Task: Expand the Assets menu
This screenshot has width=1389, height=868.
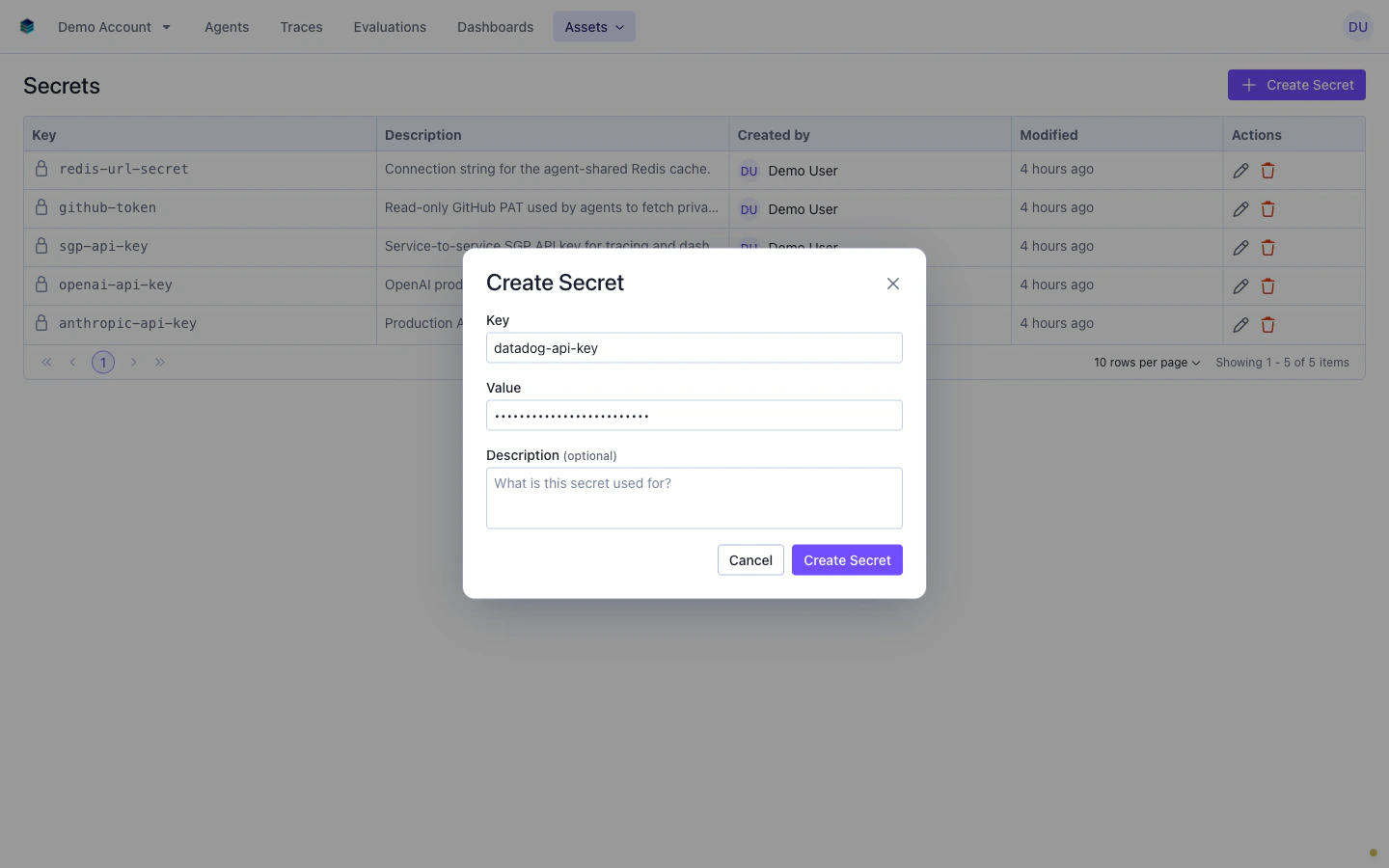Action: 594,27
